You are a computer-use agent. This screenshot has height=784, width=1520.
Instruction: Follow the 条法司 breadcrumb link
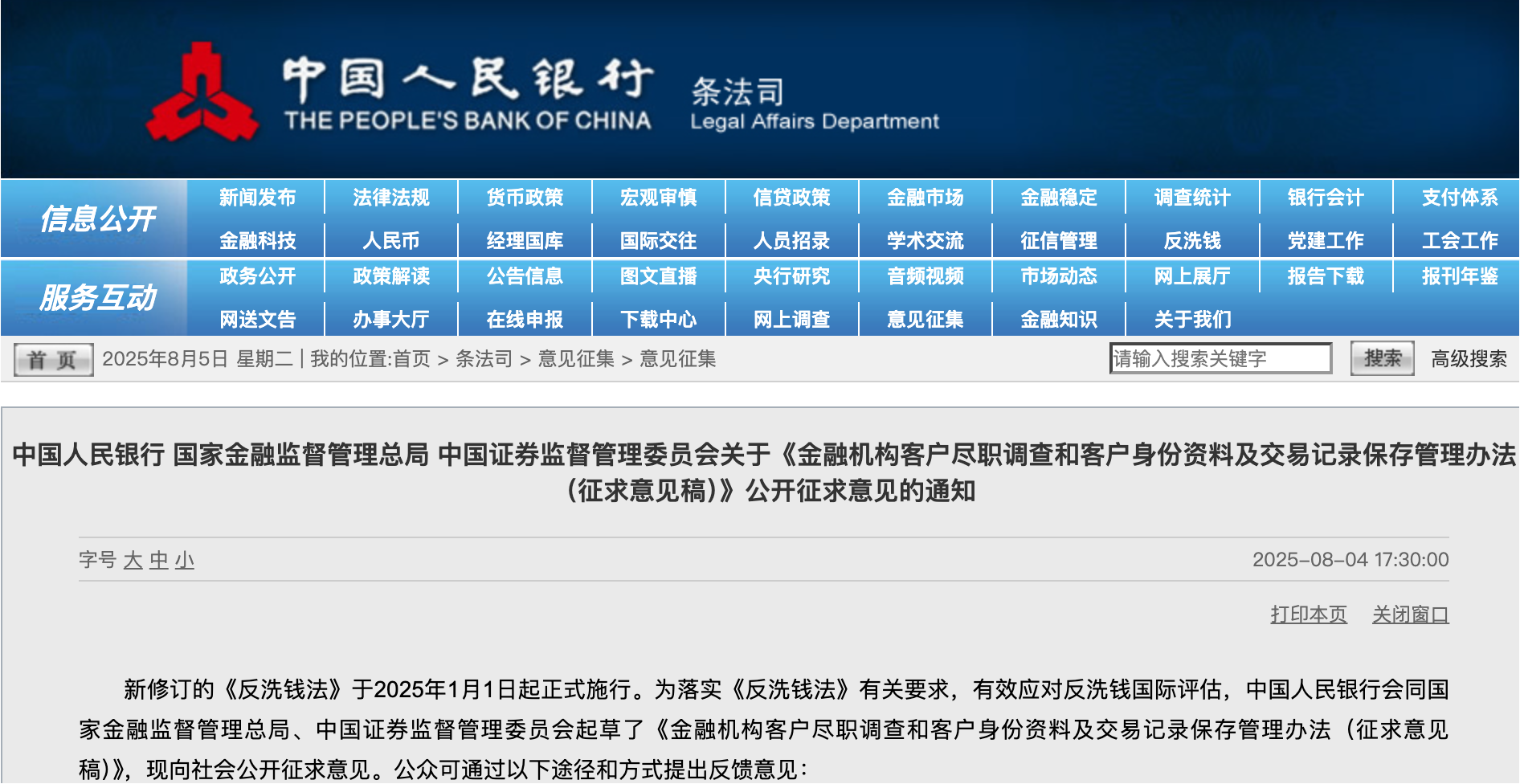484,359
